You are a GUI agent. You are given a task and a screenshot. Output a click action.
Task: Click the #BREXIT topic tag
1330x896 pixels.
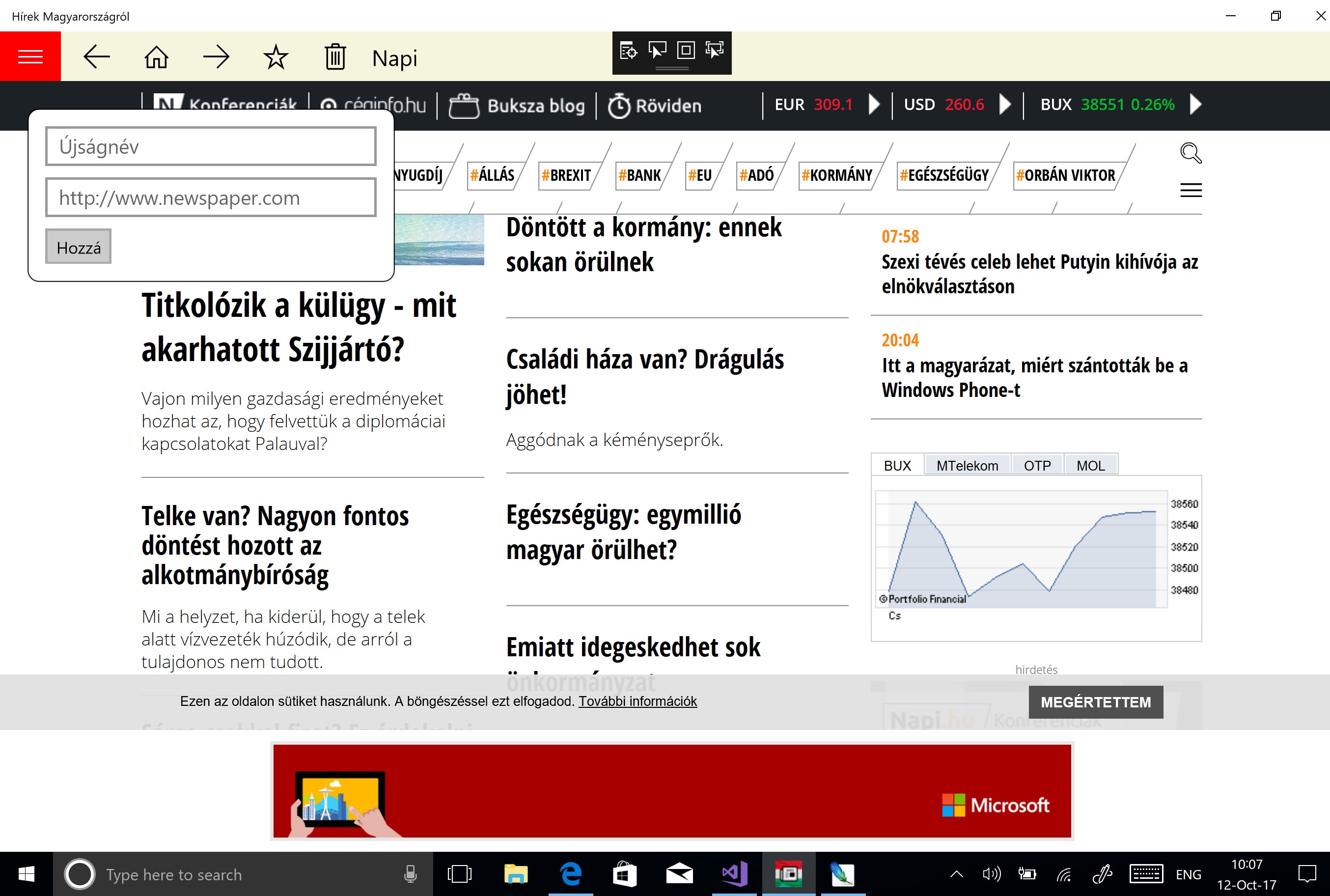coord(566,175)
